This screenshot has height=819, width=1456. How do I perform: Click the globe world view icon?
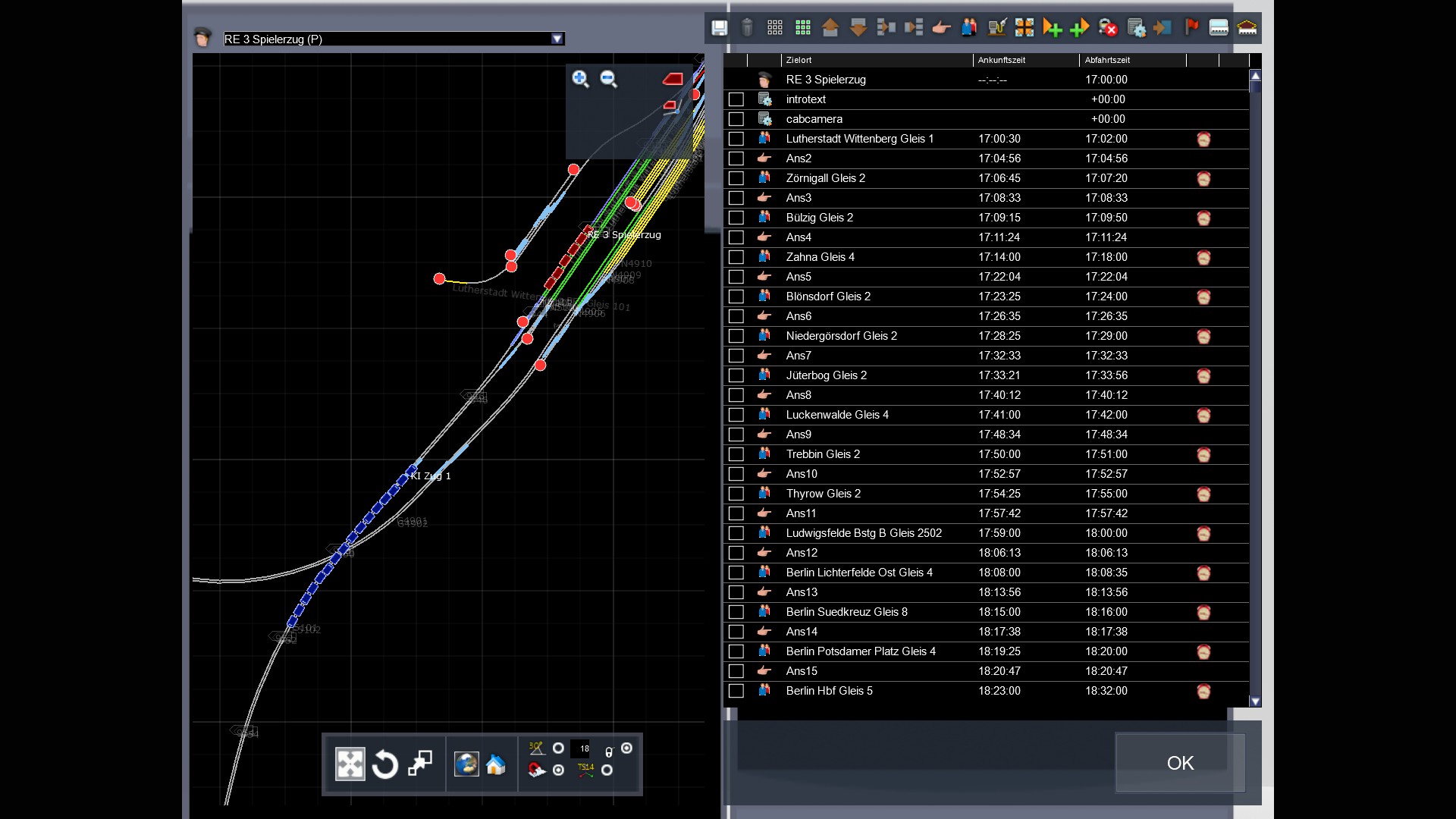tap(466, 764)
